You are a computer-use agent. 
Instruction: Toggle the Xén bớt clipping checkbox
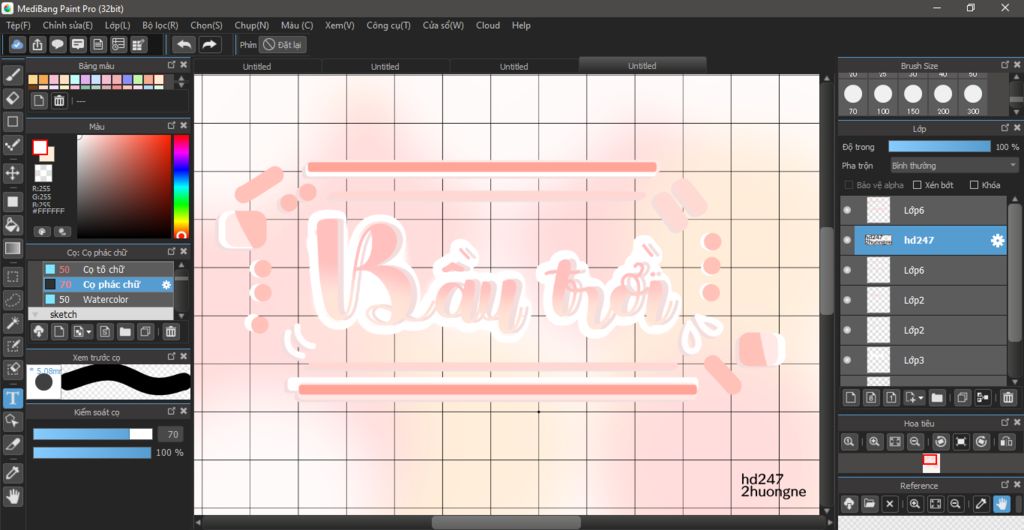point(917,185)
